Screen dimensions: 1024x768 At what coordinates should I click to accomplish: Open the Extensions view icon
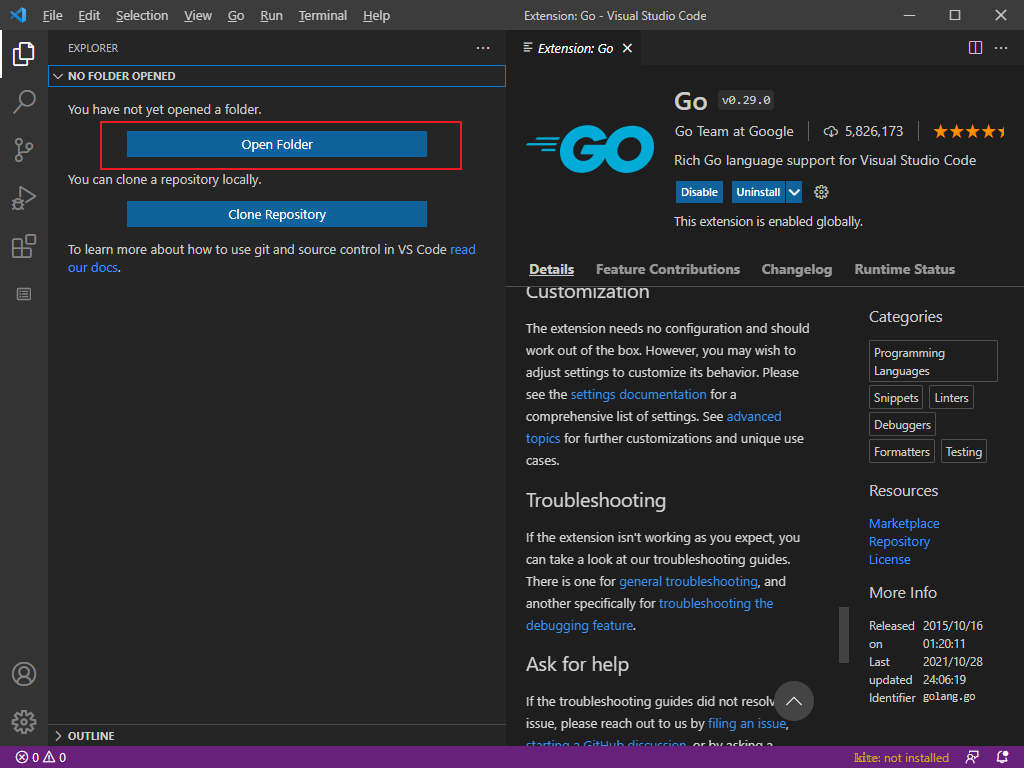click(x=24, y=246)
